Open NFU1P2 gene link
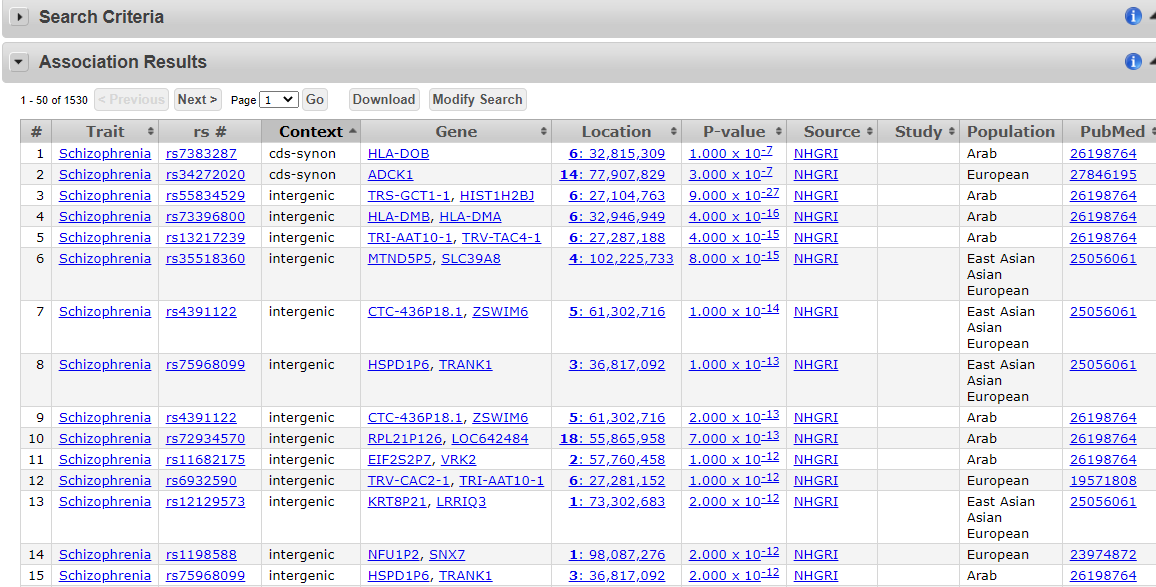 pos(394,555)
